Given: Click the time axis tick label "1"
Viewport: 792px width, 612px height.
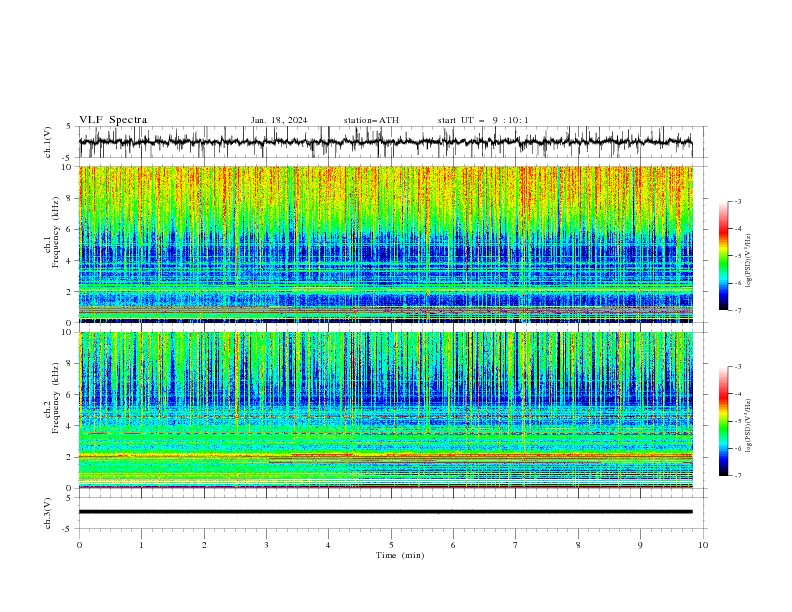Looking at the screenshot, I should click(141, 545).
